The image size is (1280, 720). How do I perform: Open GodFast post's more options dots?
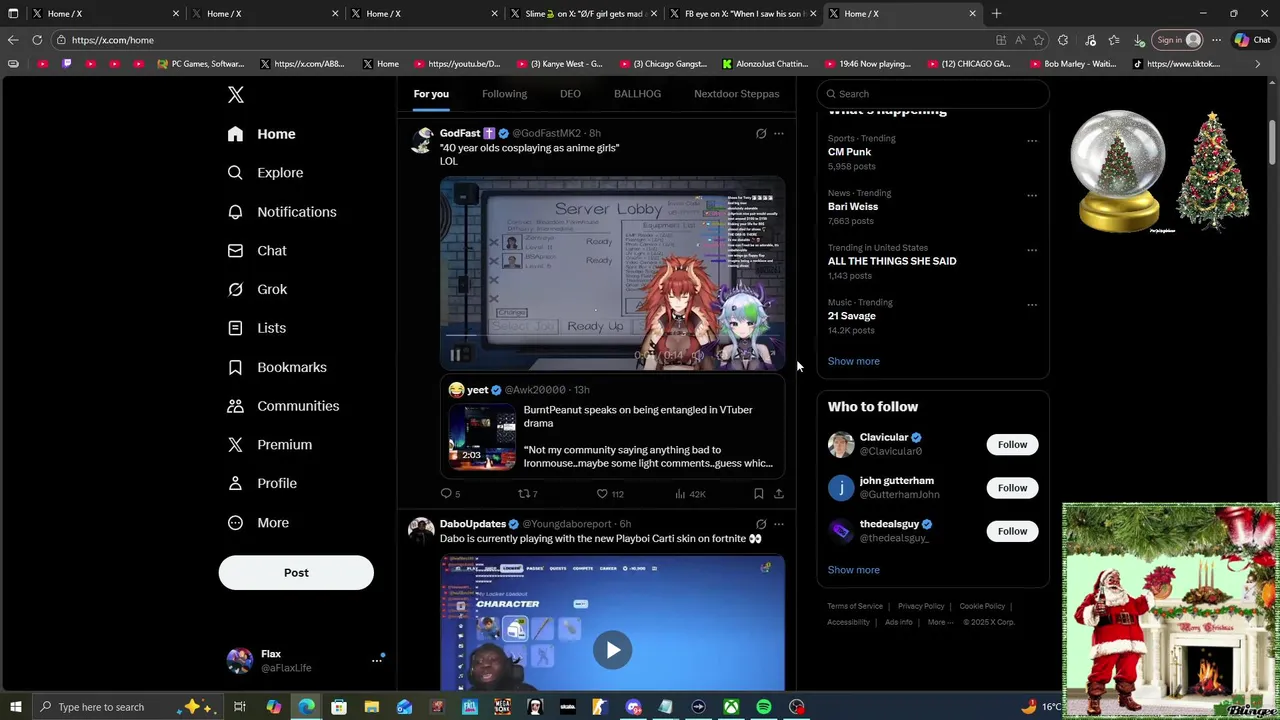tap(779, 134)
